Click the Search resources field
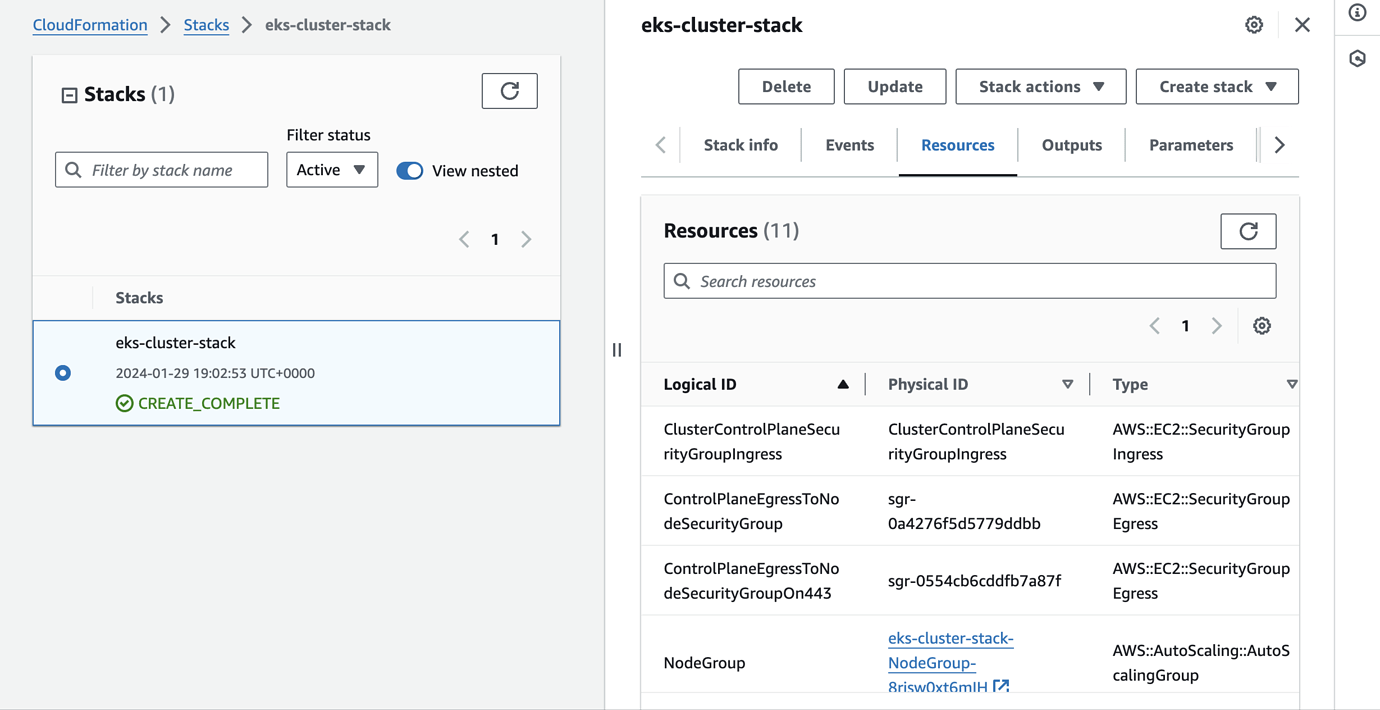The image size is (1380, 710). [x=970, y=281]
